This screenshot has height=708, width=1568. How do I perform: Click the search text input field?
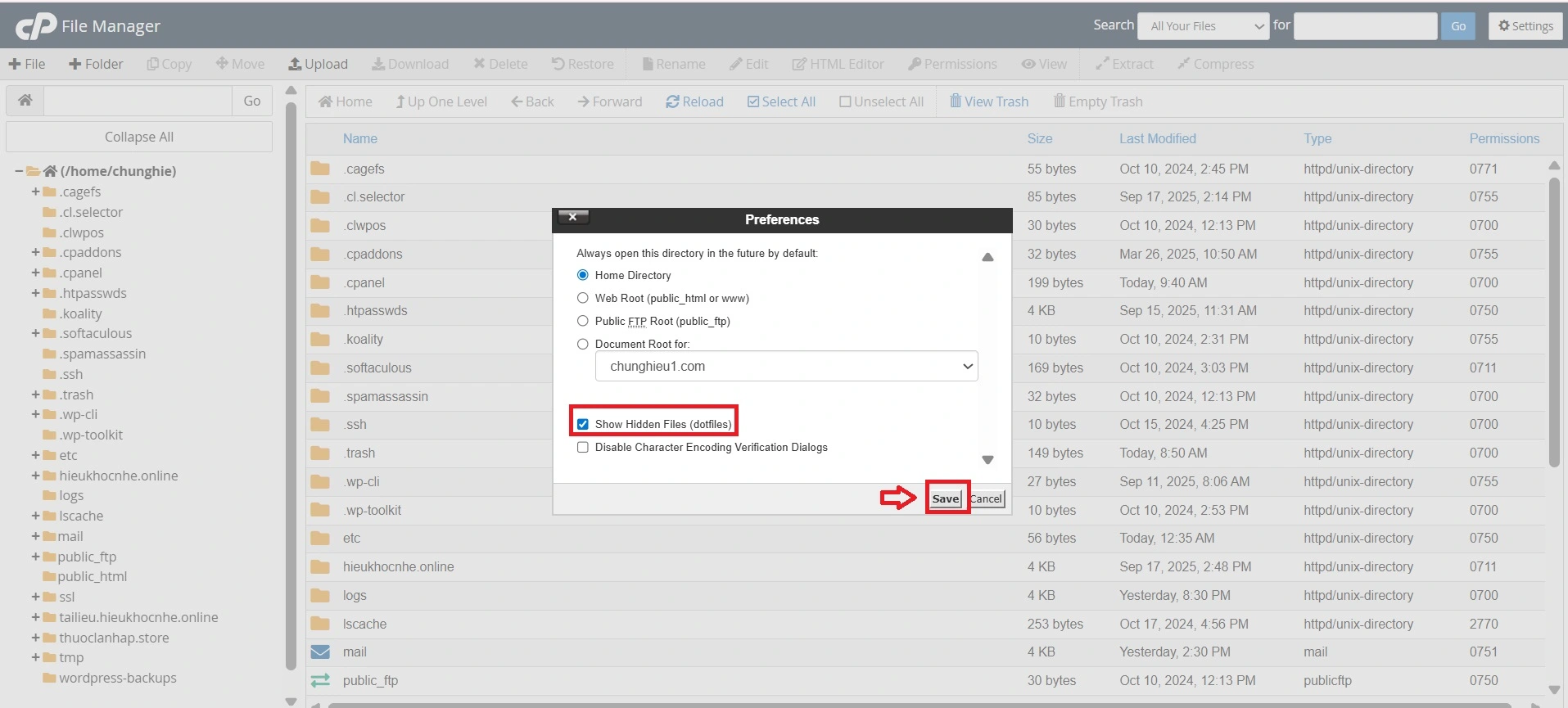tap(1365, 26)
